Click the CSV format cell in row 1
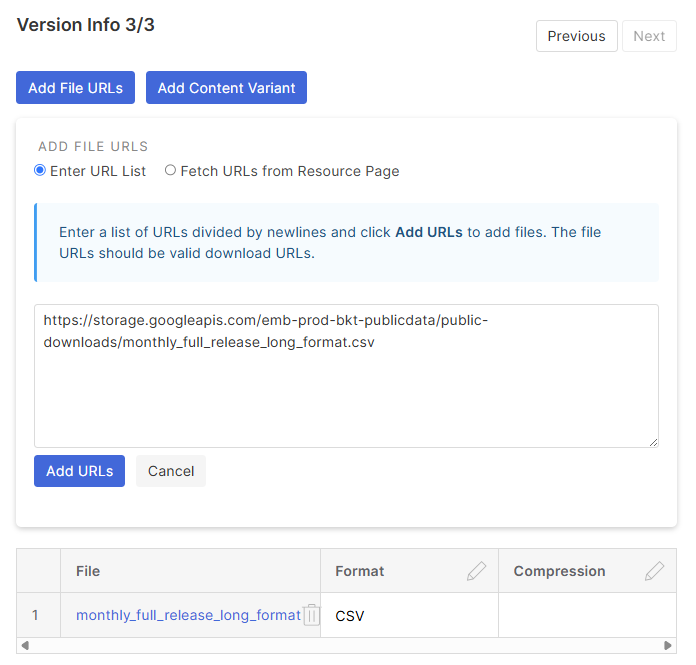This screenshot has width=696, height=665. click(409, 615)
